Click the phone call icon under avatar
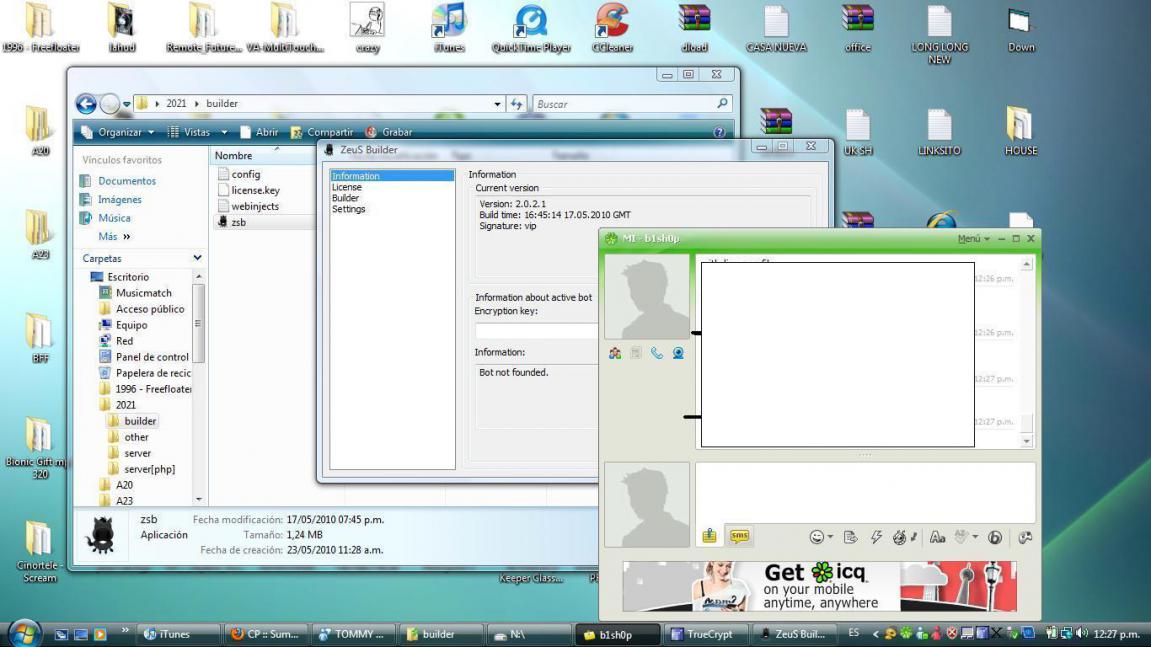The image size is (1151, 647). [657, 353]
